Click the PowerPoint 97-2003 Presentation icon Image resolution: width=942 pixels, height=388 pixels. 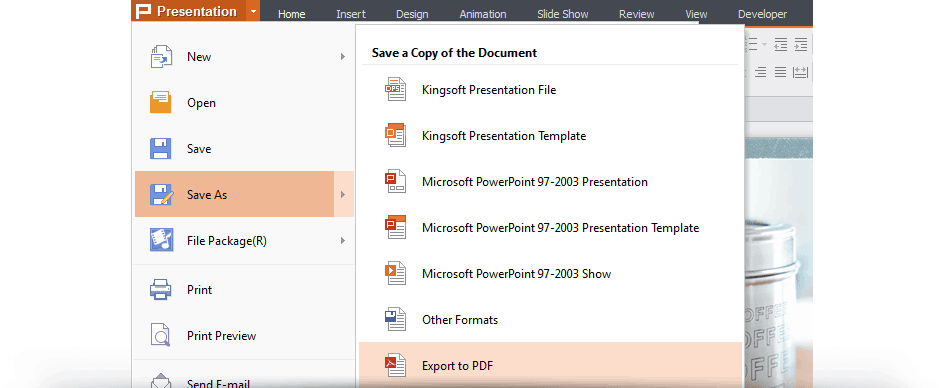(395, 181)
